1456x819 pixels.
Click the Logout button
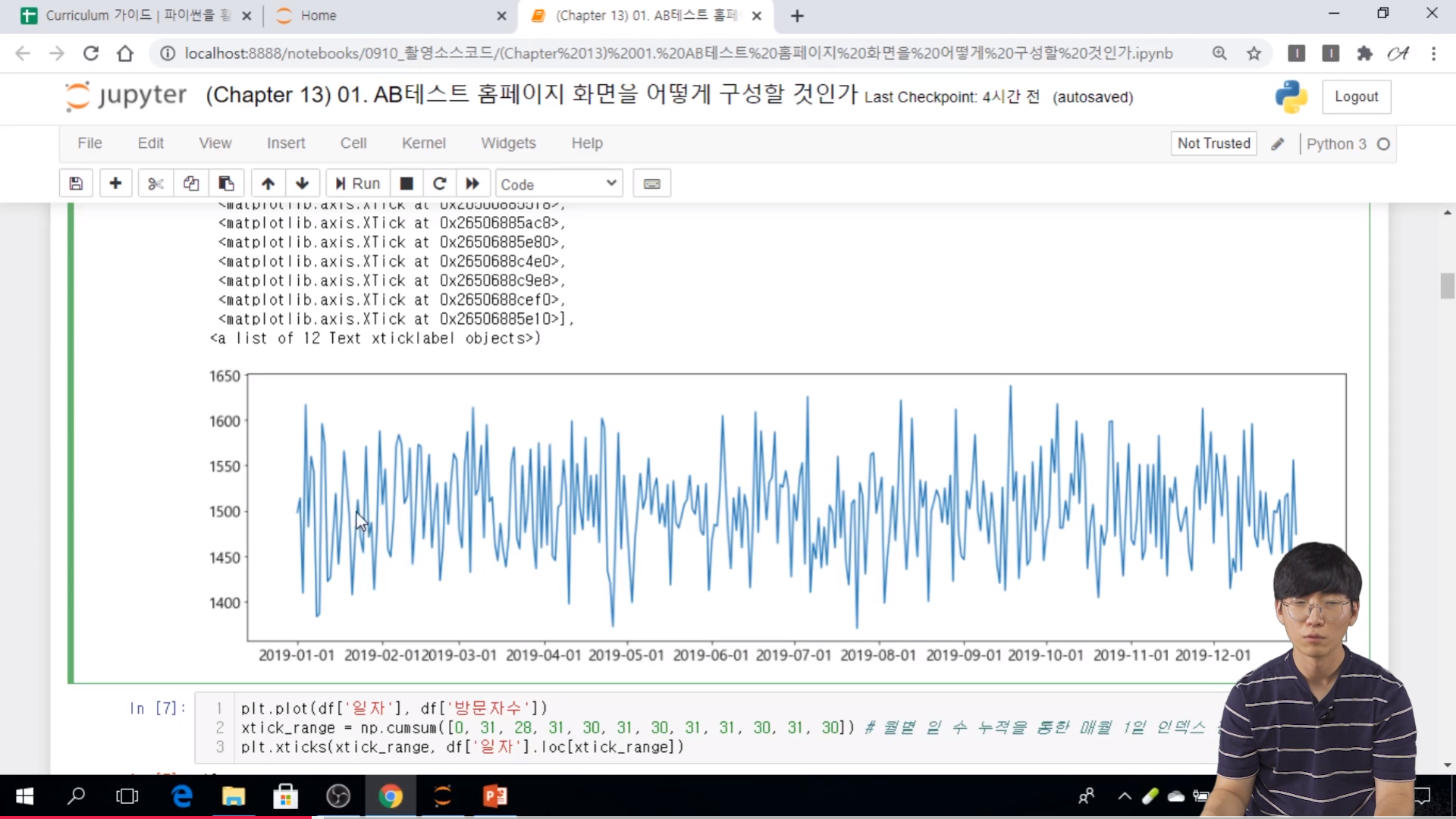coord(1356,97)
